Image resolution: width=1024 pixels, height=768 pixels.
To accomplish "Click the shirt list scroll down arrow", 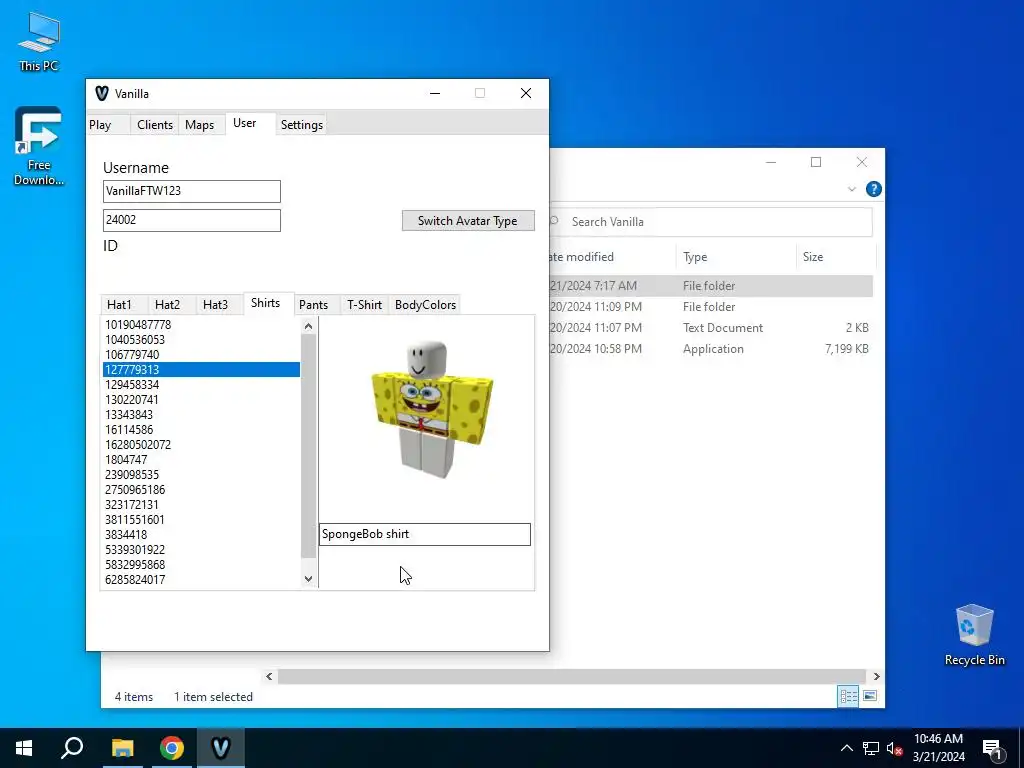I will 308,579.
